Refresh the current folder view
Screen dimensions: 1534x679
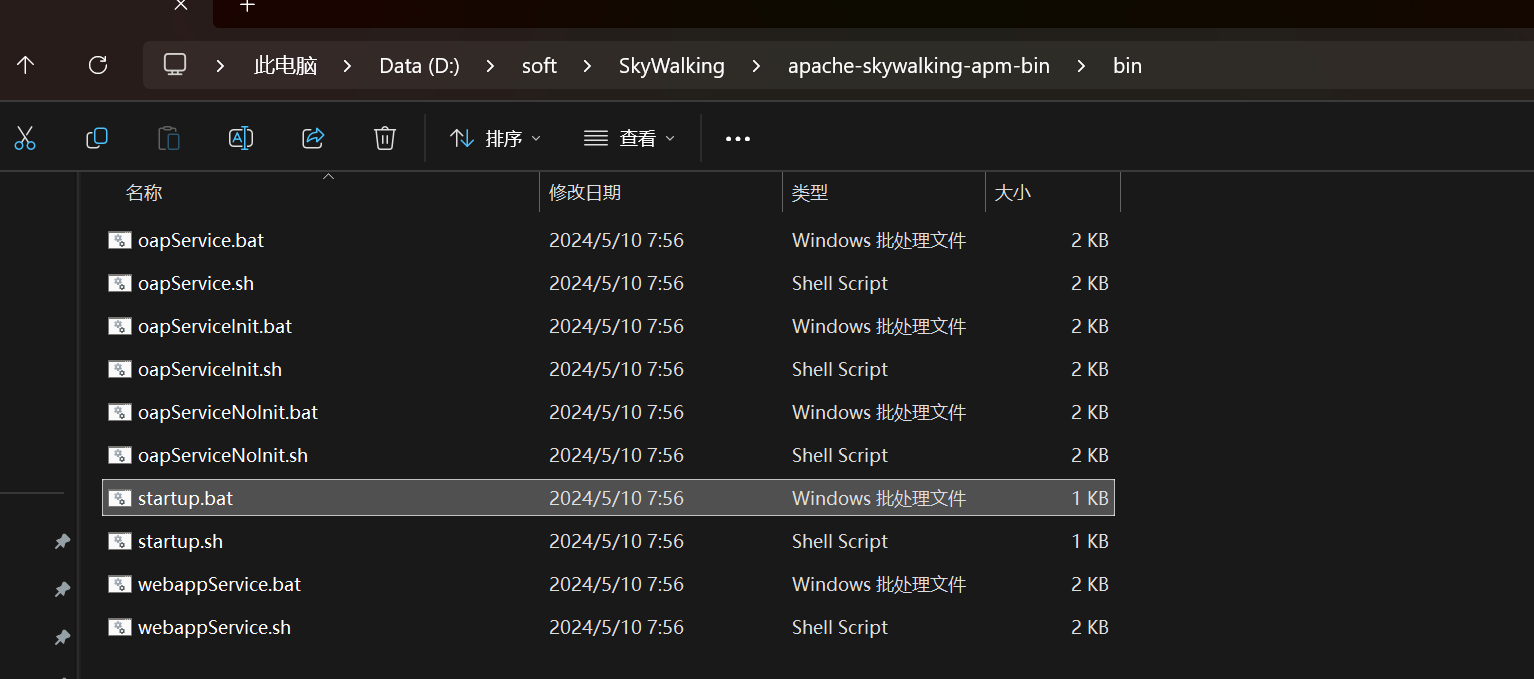coord(98,65)
